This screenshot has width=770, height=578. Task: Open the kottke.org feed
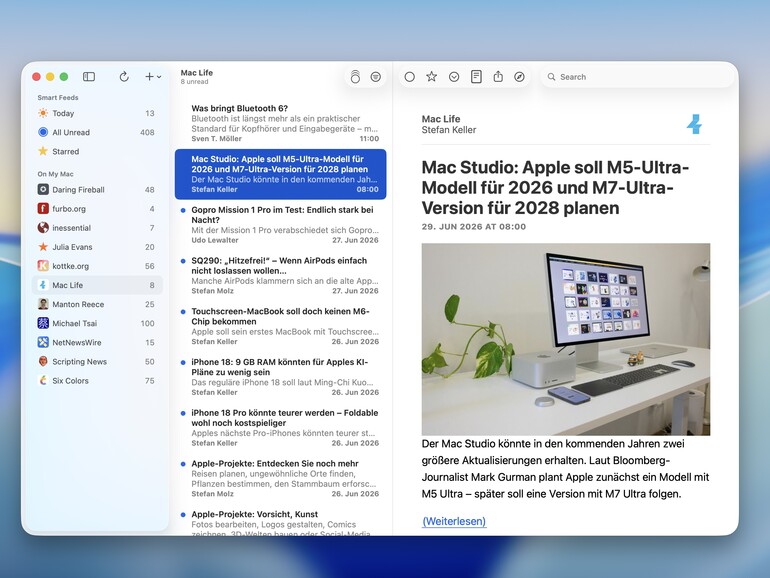pos(97,266)
